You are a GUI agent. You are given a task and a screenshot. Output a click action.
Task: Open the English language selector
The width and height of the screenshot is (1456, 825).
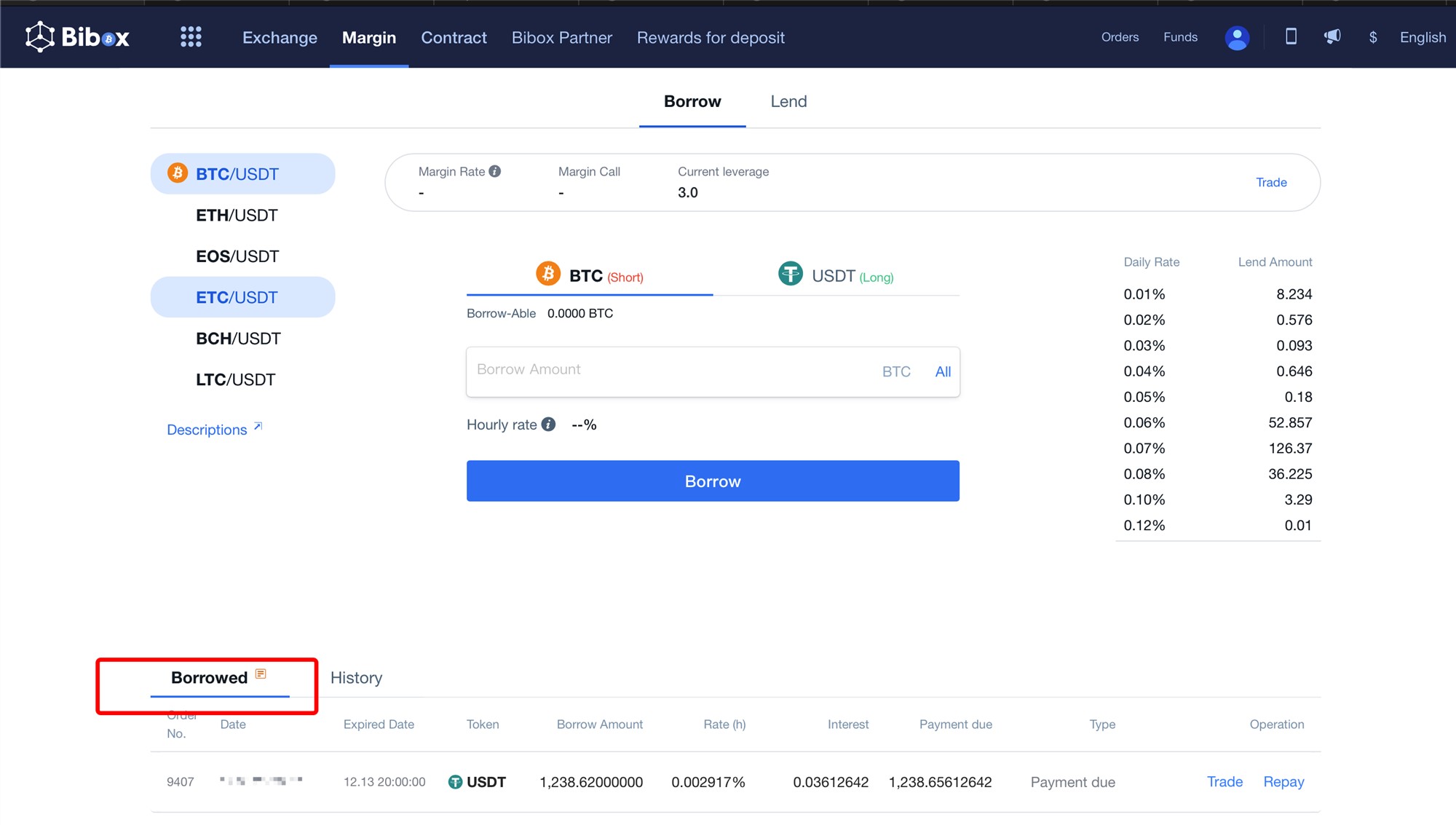click(1423, 37)
